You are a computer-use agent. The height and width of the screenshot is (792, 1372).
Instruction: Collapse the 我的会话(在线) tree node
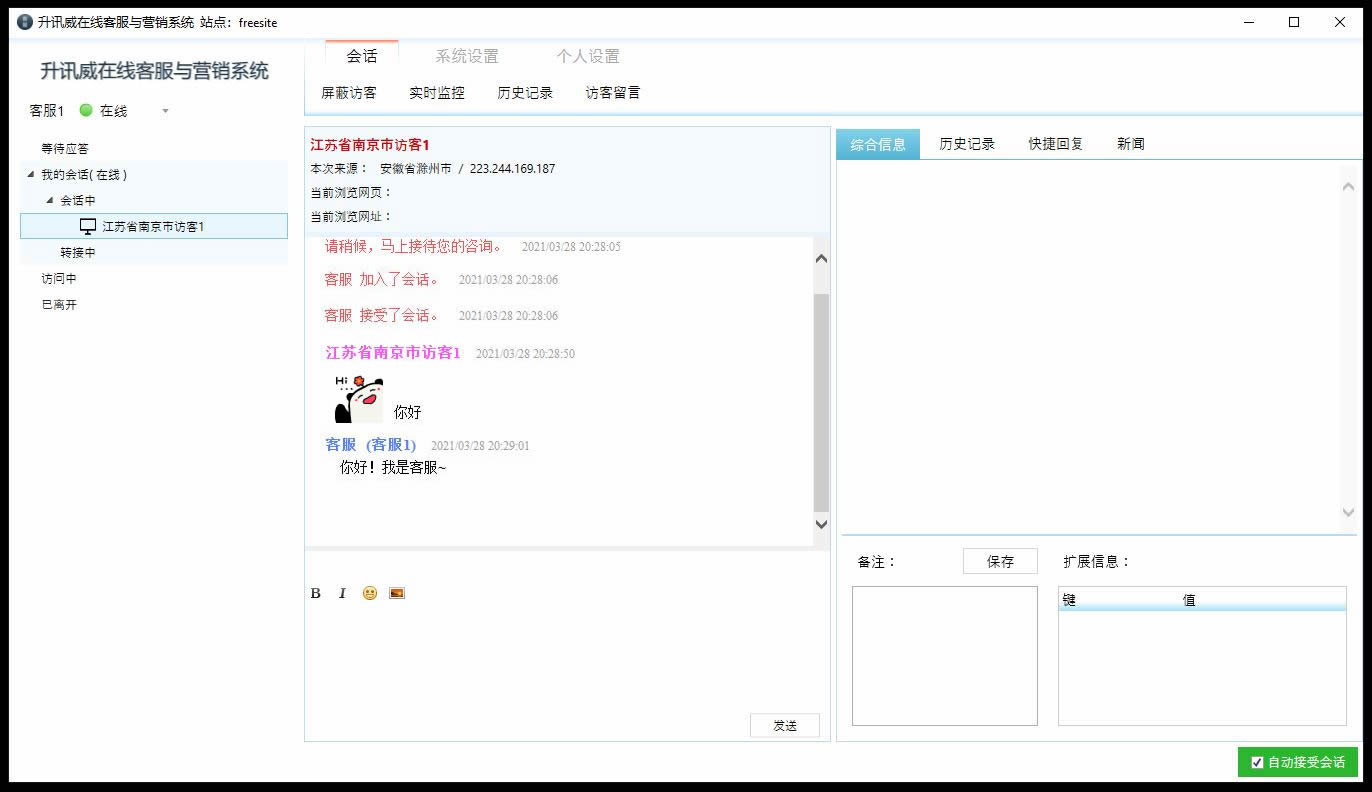tap(31, 174)
